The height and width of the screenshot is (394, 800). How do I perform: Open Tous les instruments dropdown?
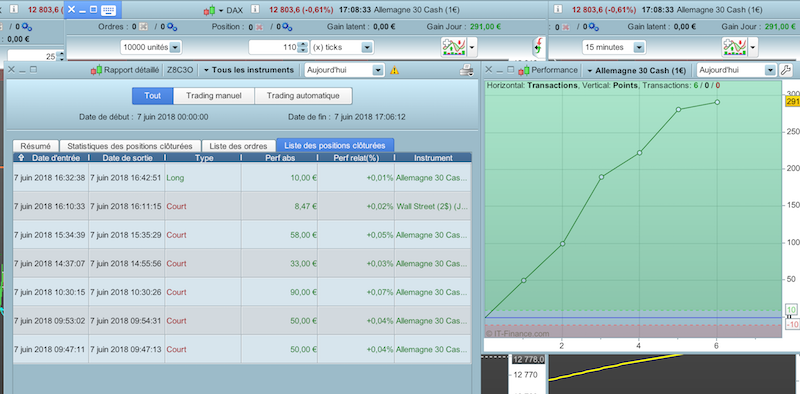point(248,70)
